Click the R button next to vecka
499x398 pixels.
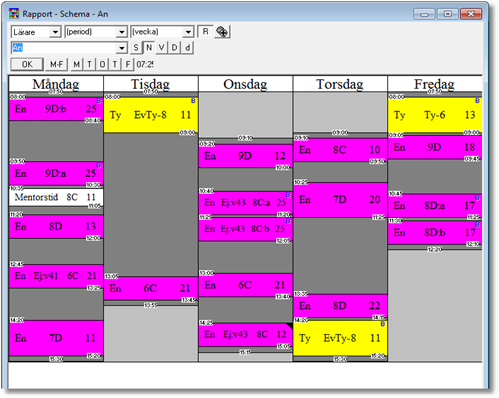205,32
